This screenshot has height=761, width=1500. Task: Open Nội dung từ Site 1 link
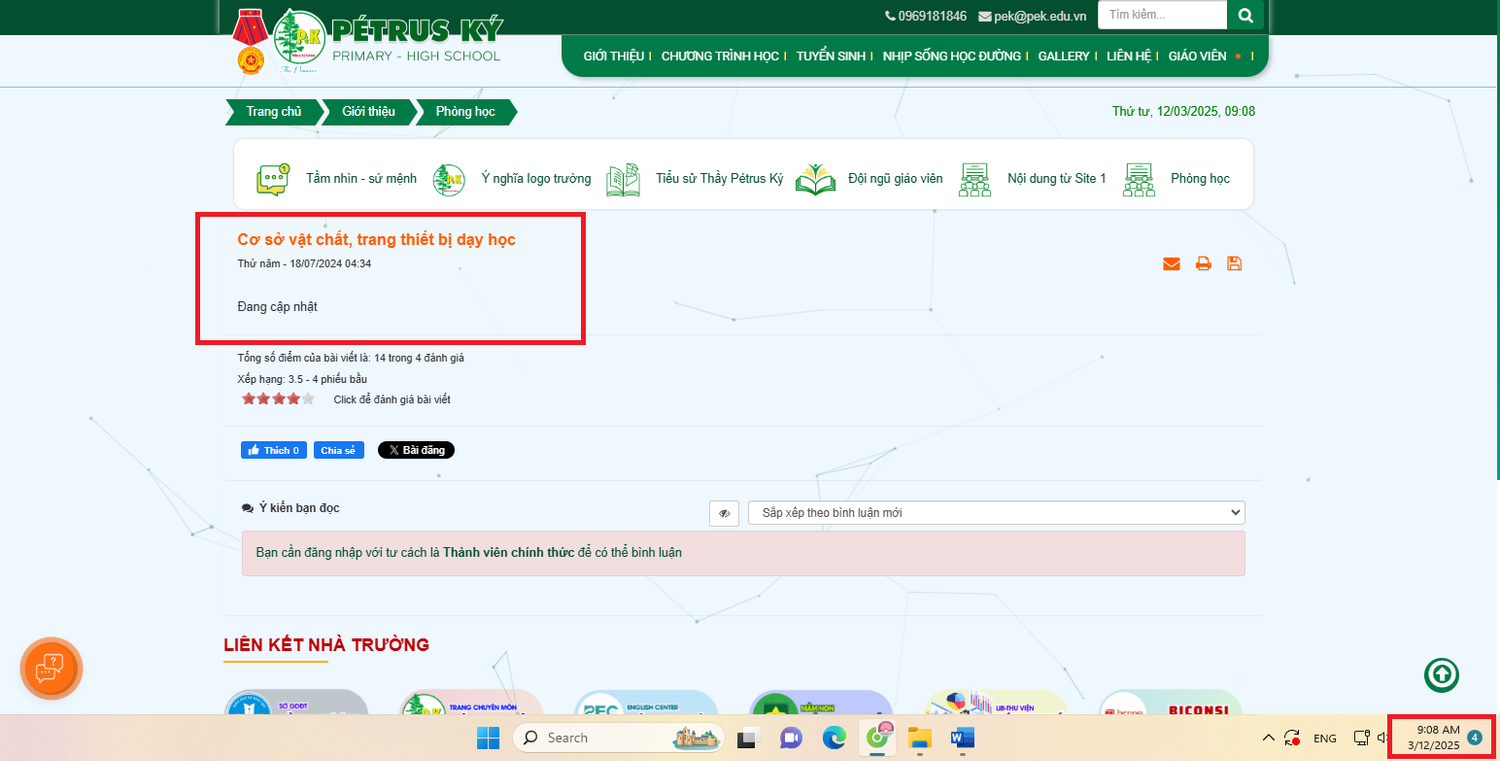click(1057, 179)
